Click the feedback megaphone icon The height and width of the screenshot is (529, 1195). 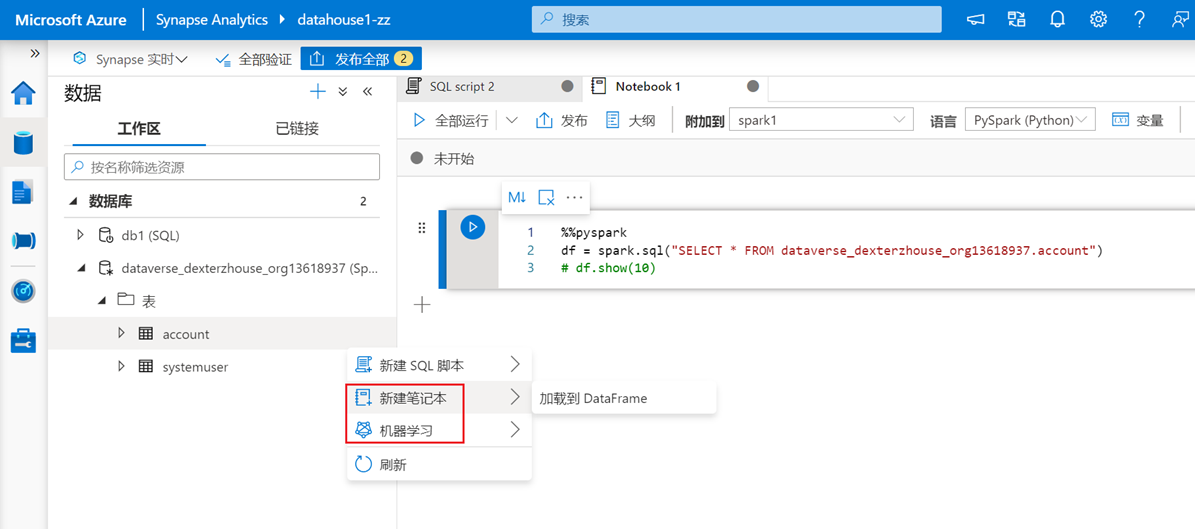(x=976, y=20)
